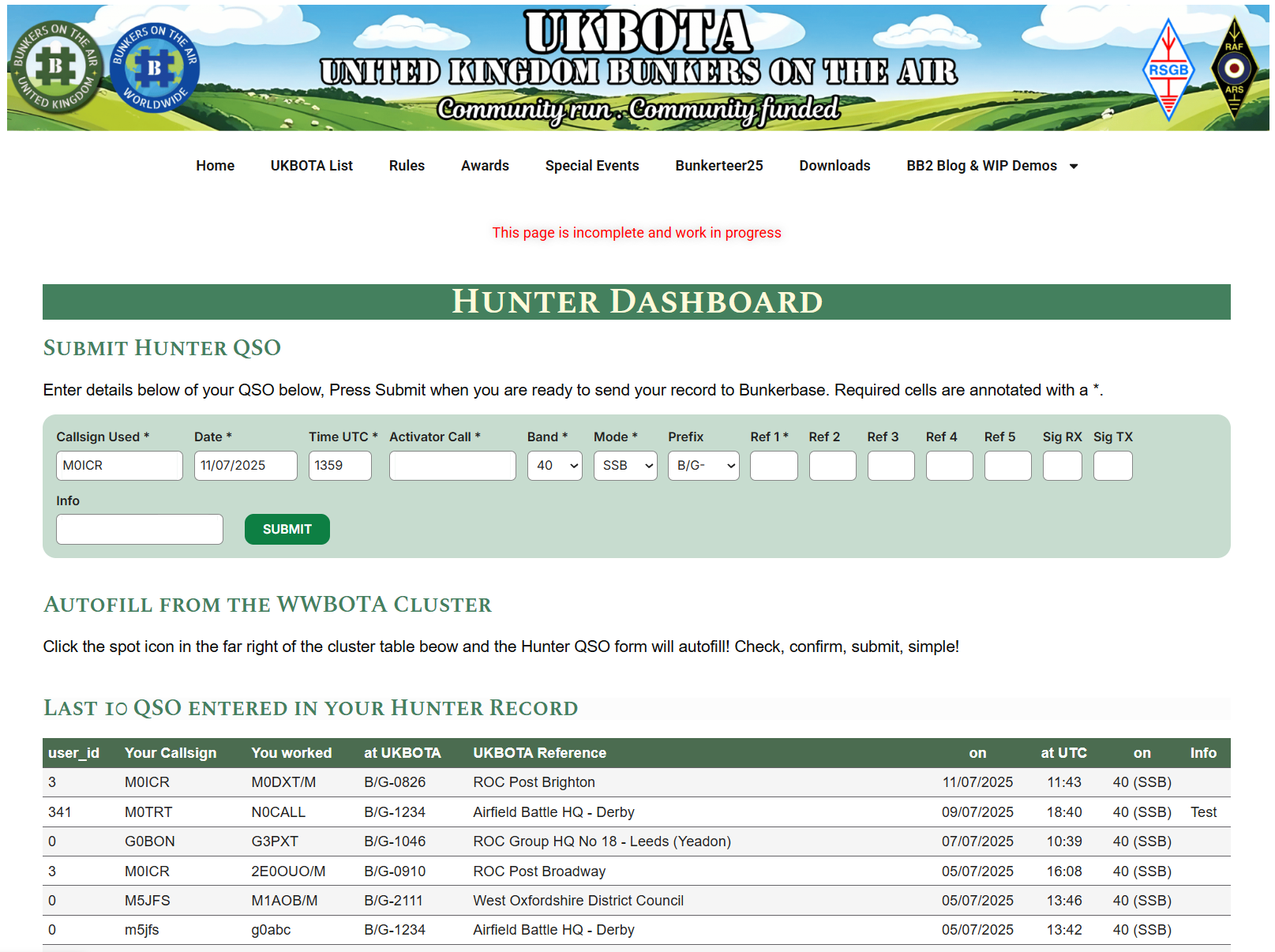The image size is (1275, 952).
Task: Click the RSGB diamond logo
Action: coord(1168,69)
